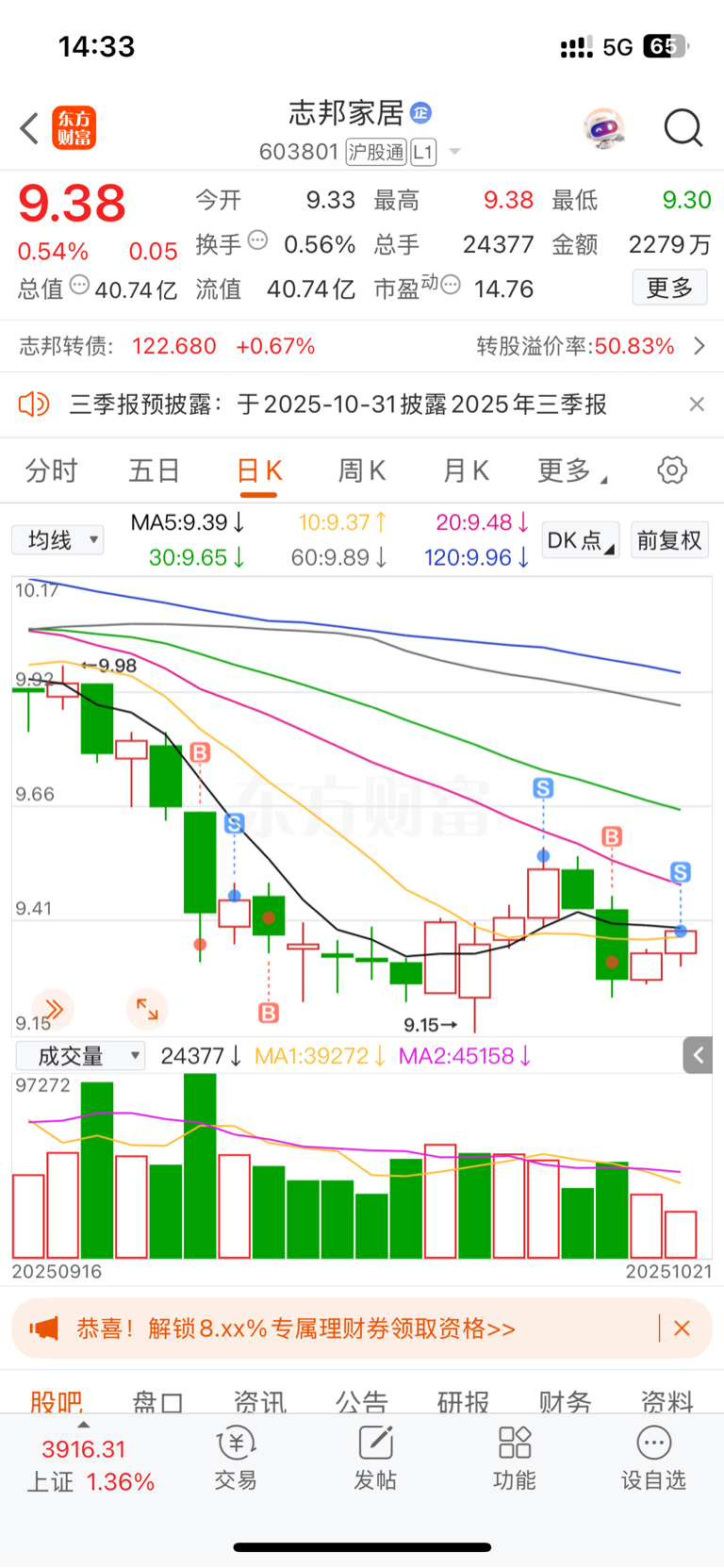Screen dimensions: 724x1568
Task: Tap the MA1:39272 volume average
Action: tap(321, 1055)
